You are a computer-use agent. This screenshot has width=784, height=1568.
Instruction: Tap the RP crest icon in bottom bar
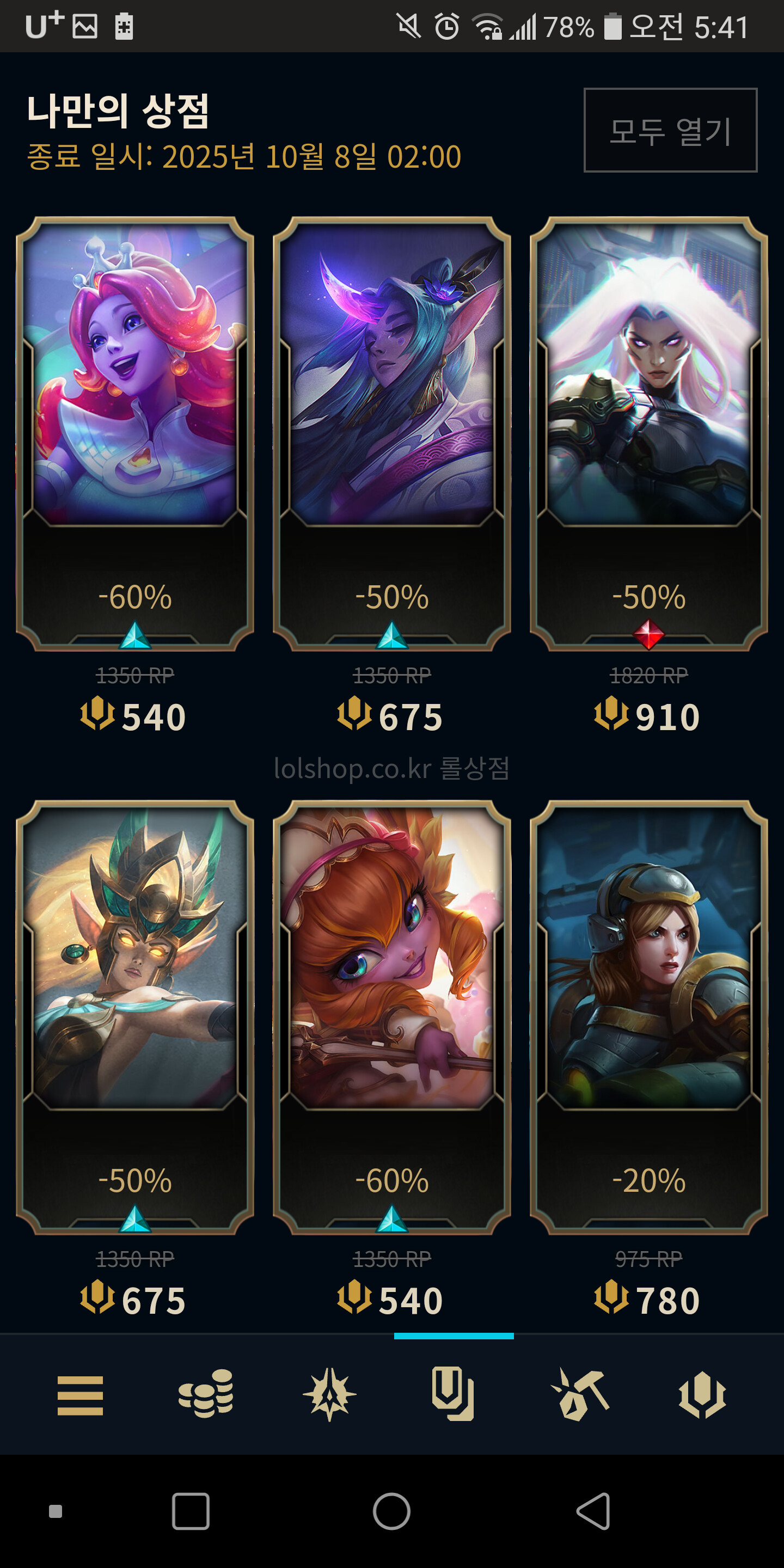[702, 1394]
